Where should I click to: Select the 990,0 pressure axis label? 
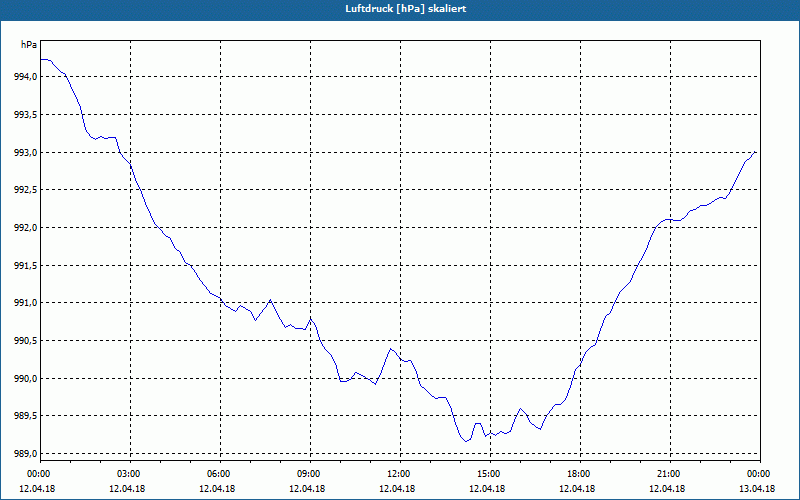[x=24, y=379]
